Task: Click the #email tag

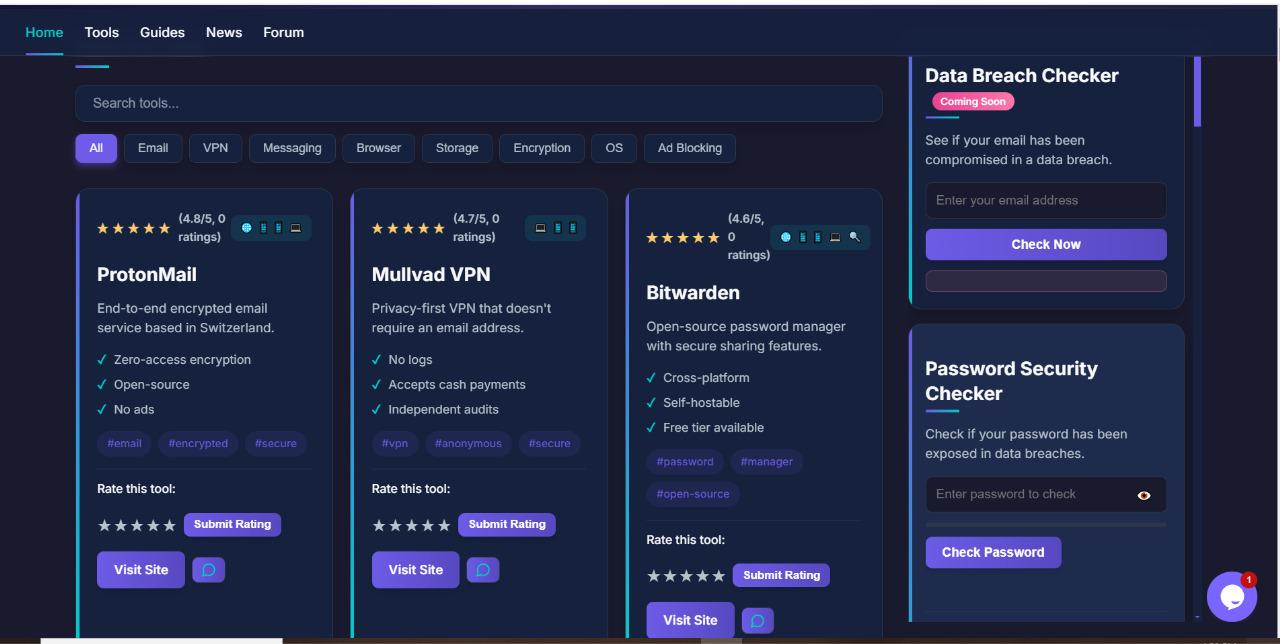Action: pos(125,443)
